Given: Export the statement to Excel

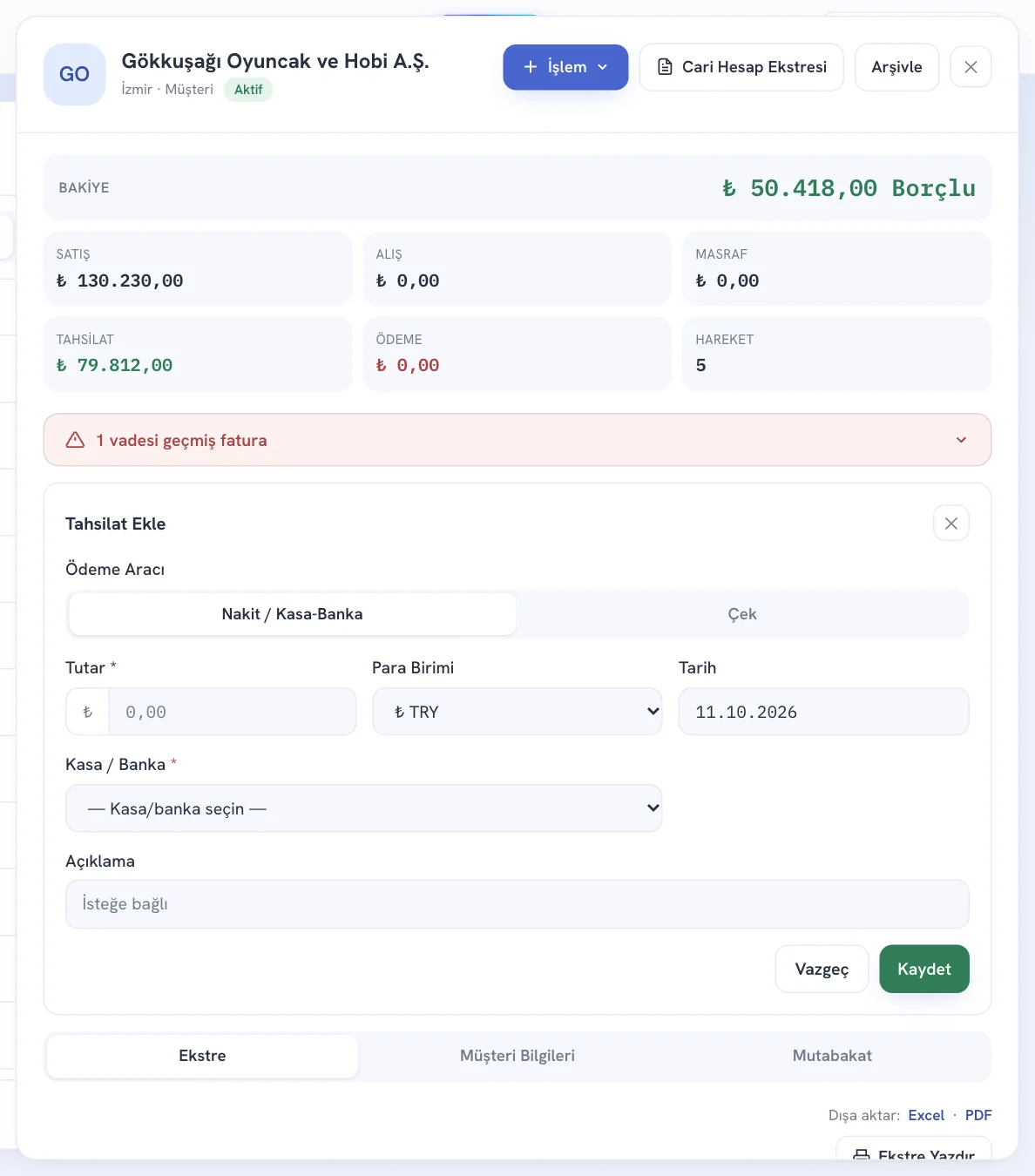Looking at the screenshot, I should coord(926,1115).
